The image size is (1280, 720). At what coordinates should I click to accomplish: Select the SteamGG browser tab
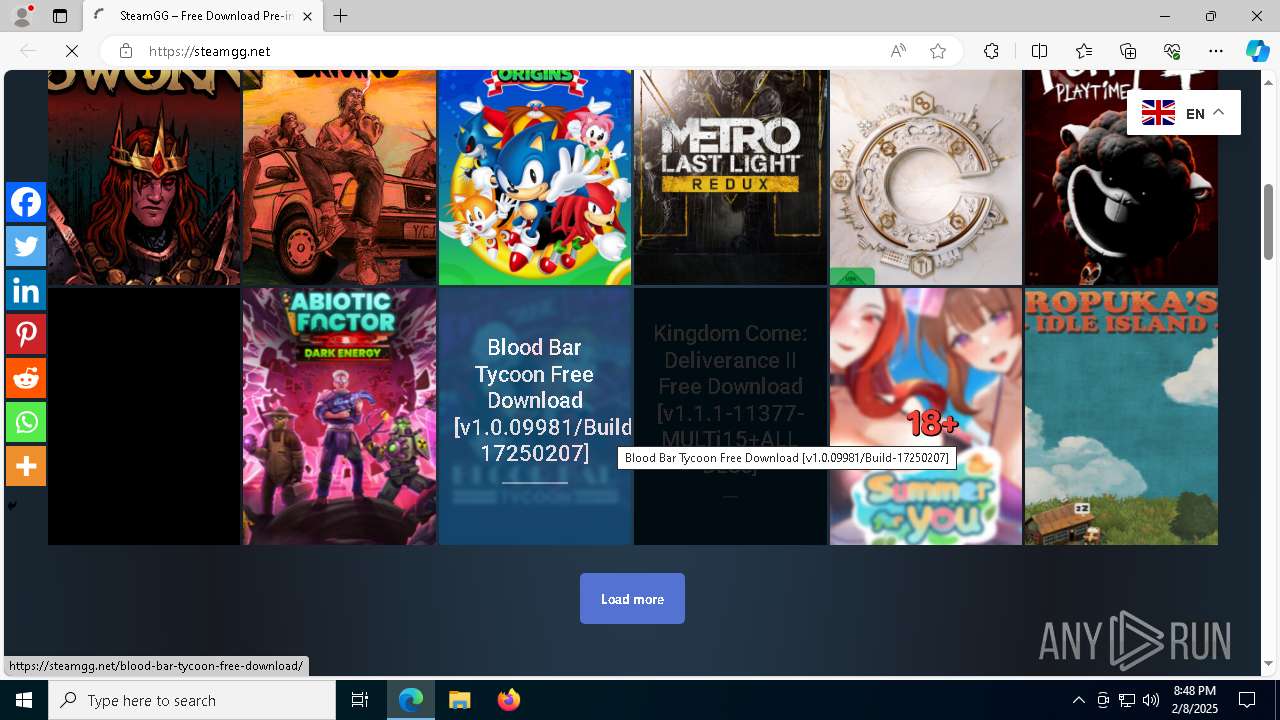(x=203, y=16)
